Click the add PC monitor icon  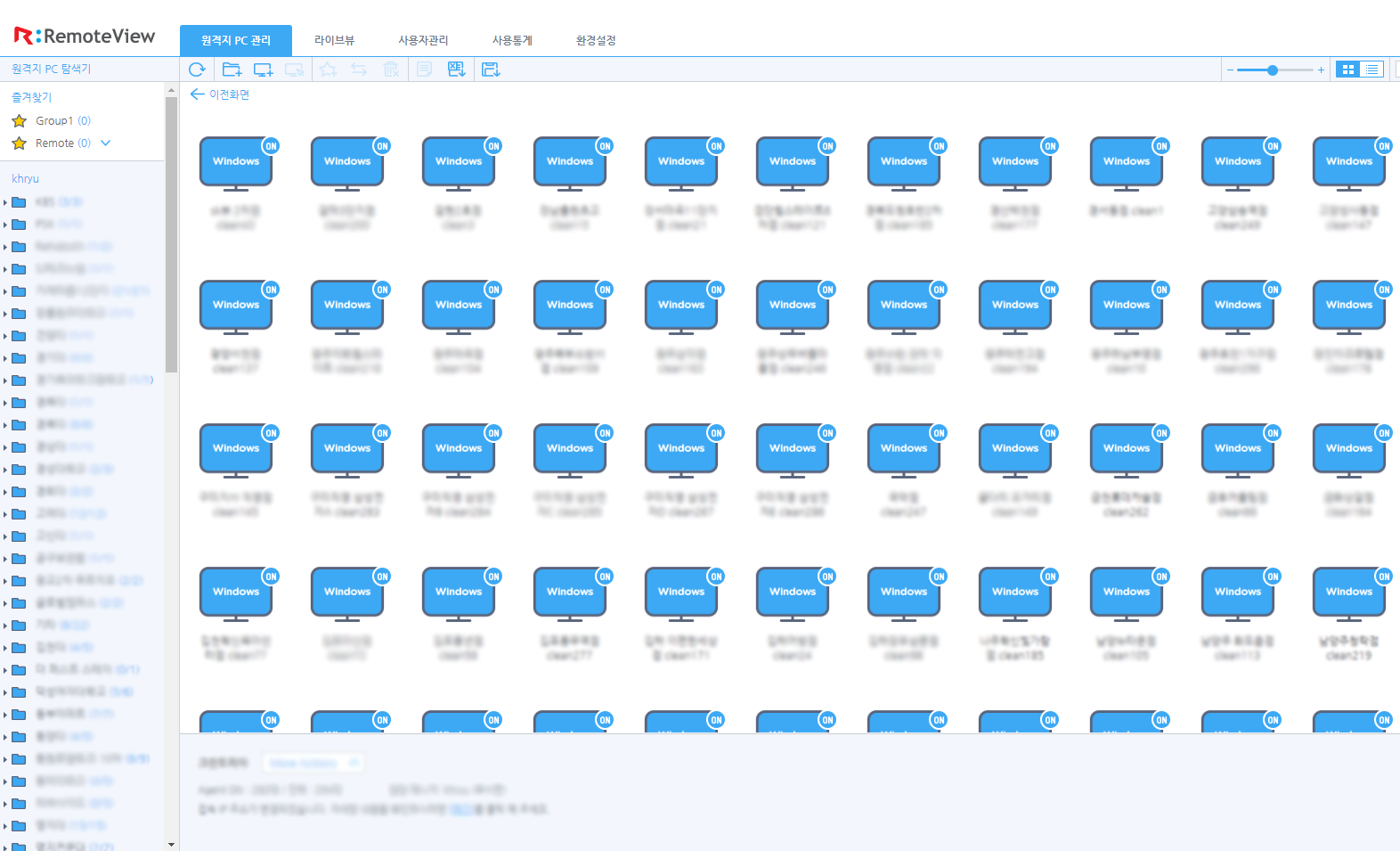(x=264, y=70)
